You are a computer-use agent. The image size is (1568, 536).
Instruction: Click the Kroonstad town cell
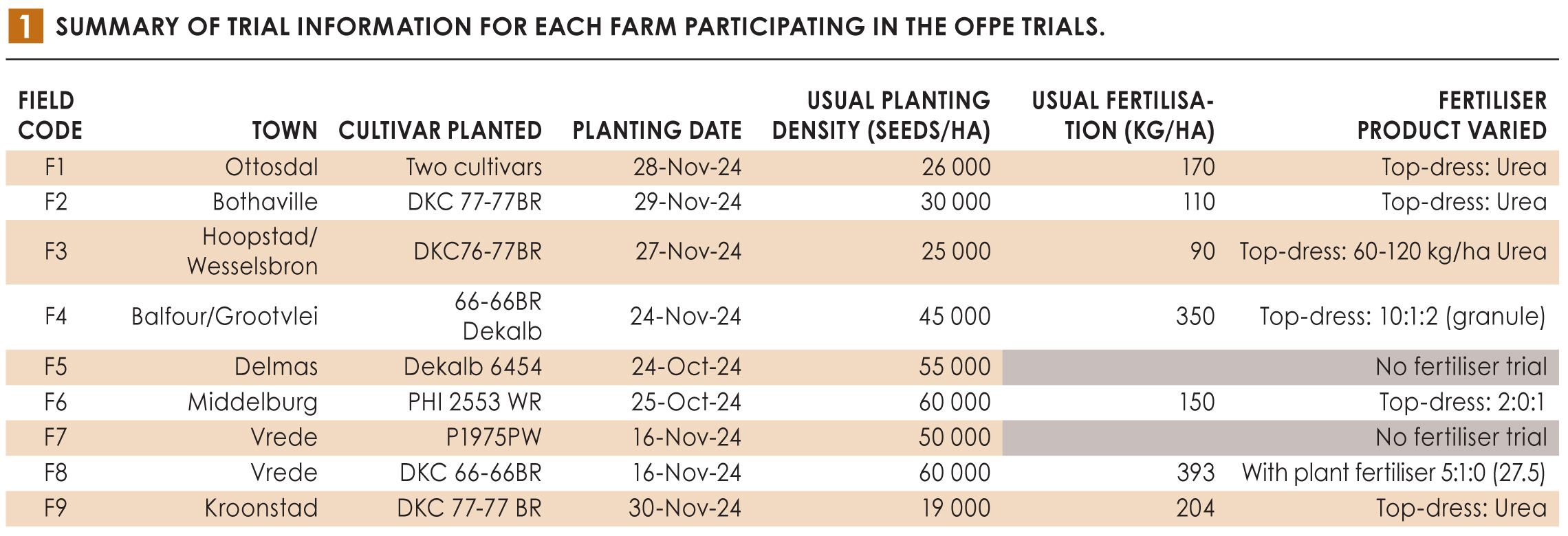[x=261, y=509]
